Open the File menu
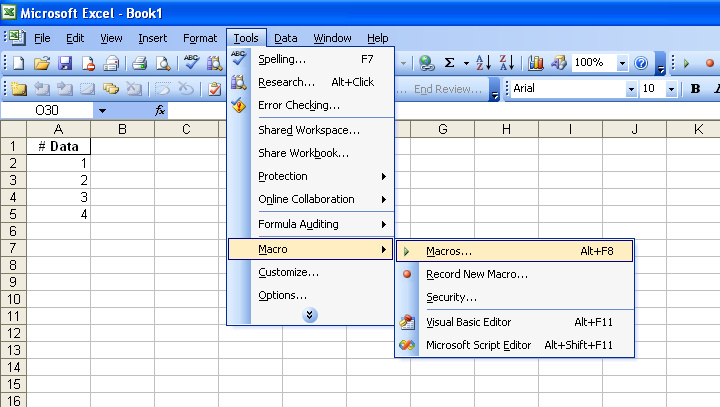 pyautogui.click(x=42, y=38)
